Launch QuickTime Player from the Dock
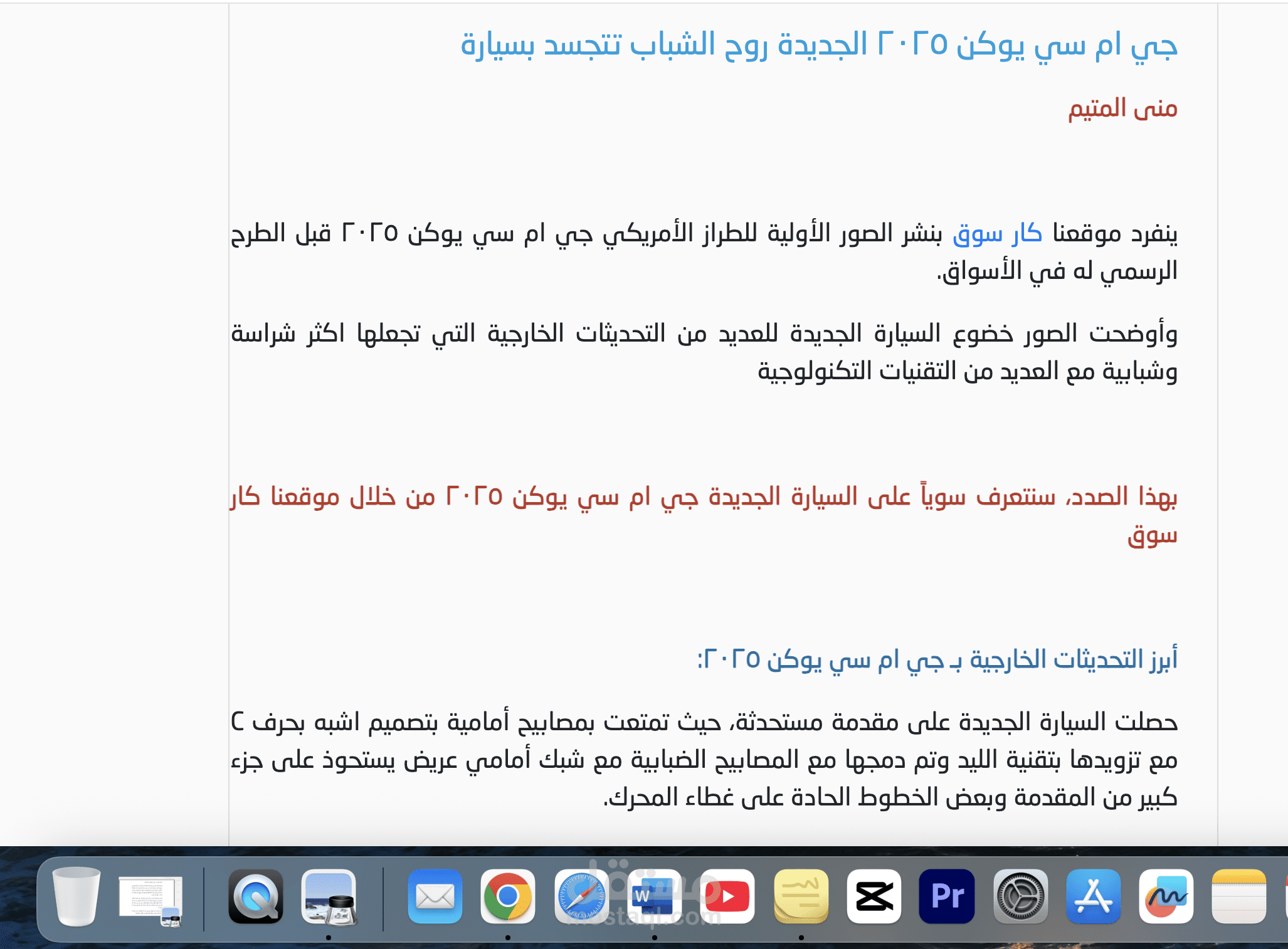Viewport: 1288px width, 949px height. (x=255, y=896)
